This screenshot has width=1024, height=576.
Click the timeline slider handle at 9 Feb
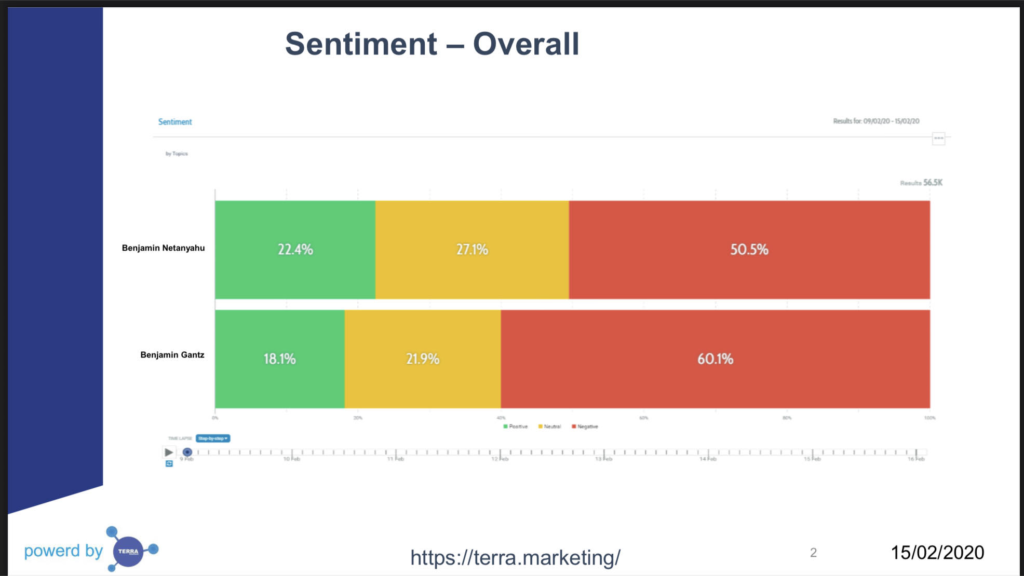[187, 452]
